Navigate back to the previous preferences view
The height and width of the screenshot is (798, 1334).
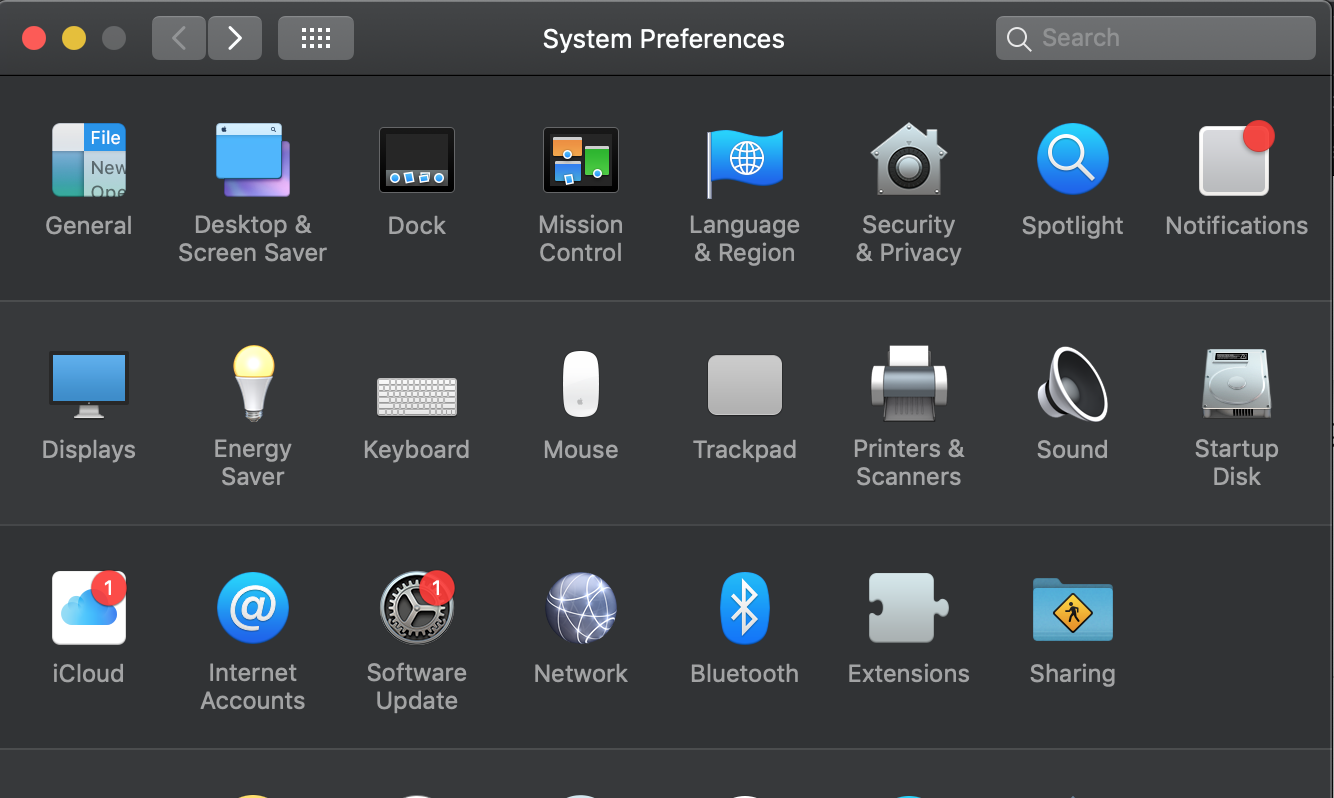pos(178,37)
